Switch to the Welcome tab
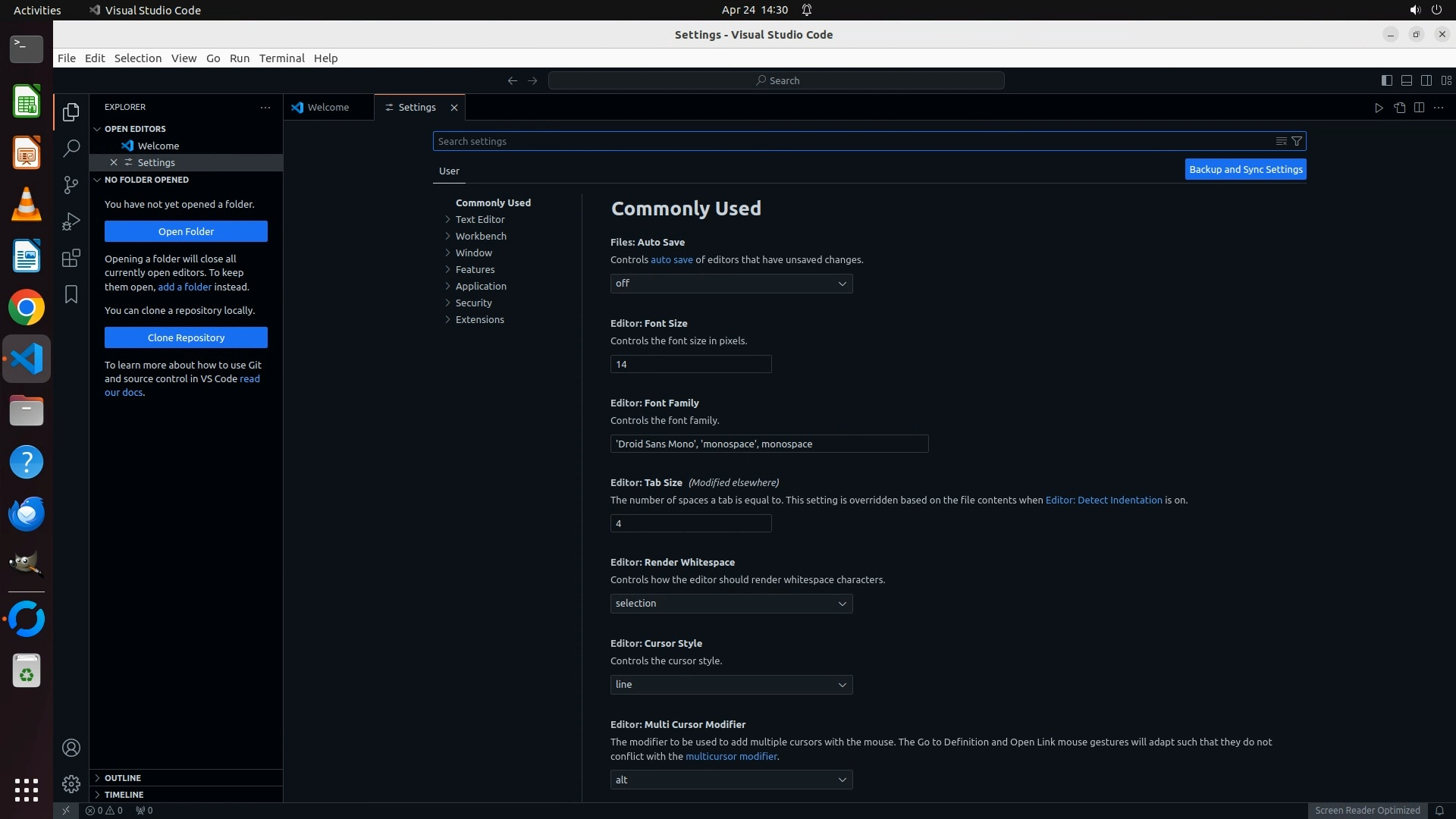Image resolution: width=1456 pixels, height=819 pixels. point(328,108)
